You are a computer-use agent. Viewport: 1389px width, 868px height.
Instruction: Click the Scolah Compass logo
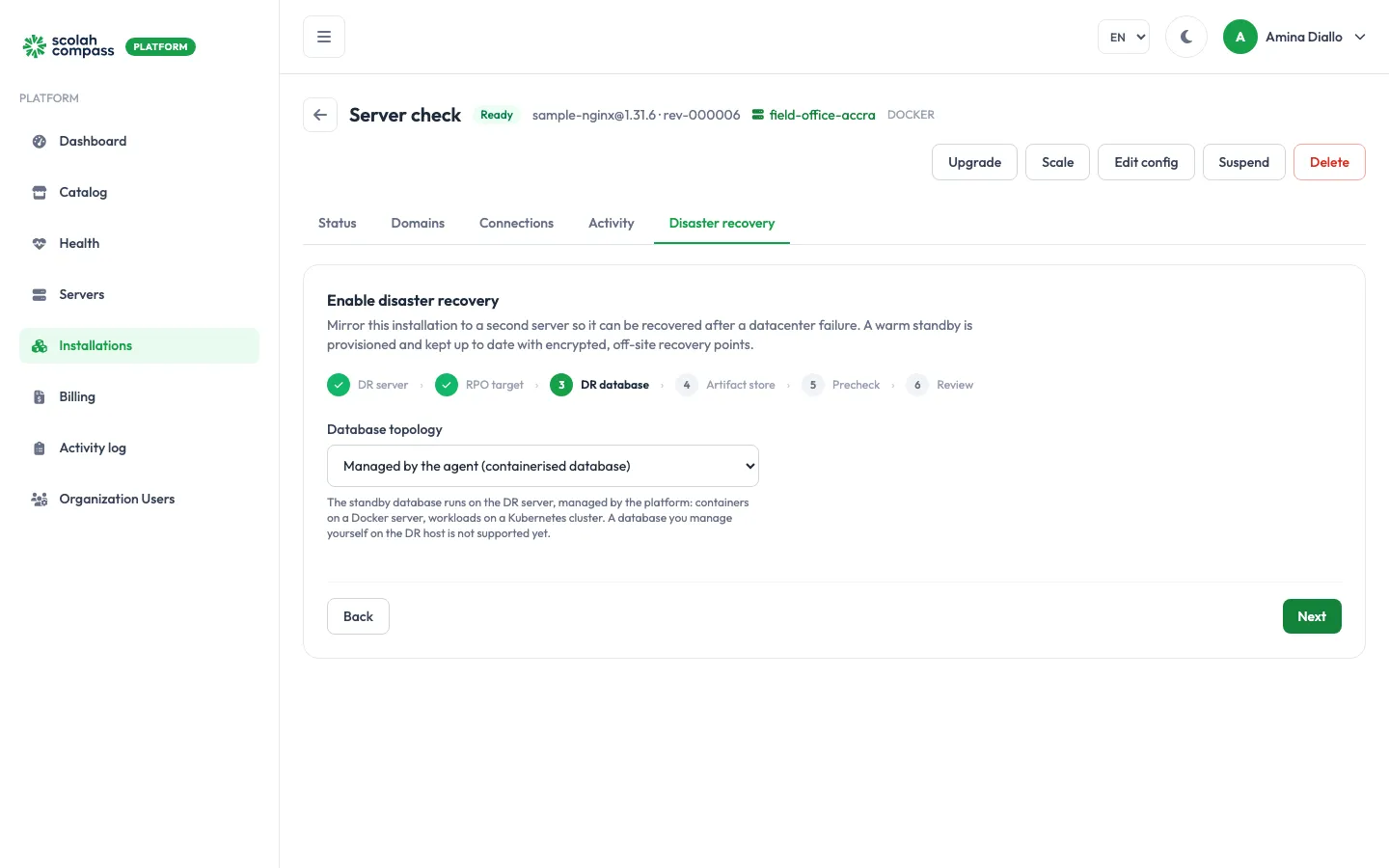pyautogui.click(x=68, y=46)
